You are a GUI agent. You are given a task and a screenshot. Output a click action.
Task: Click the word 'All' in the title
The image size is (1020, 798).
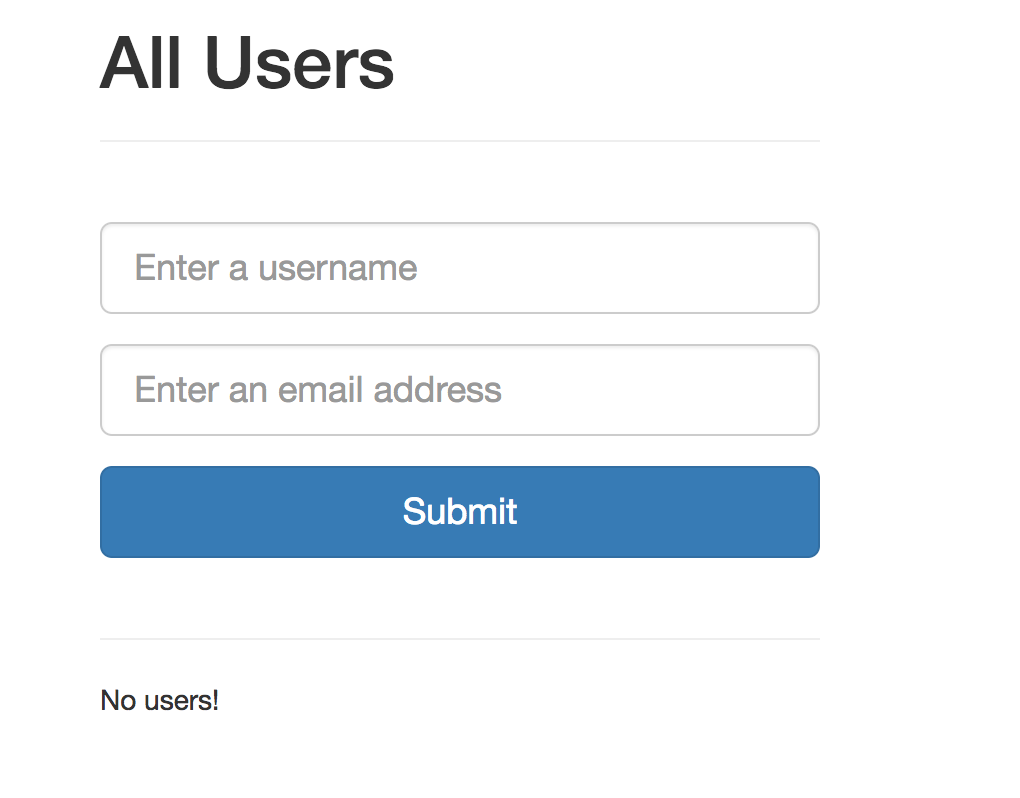point(141,63)
